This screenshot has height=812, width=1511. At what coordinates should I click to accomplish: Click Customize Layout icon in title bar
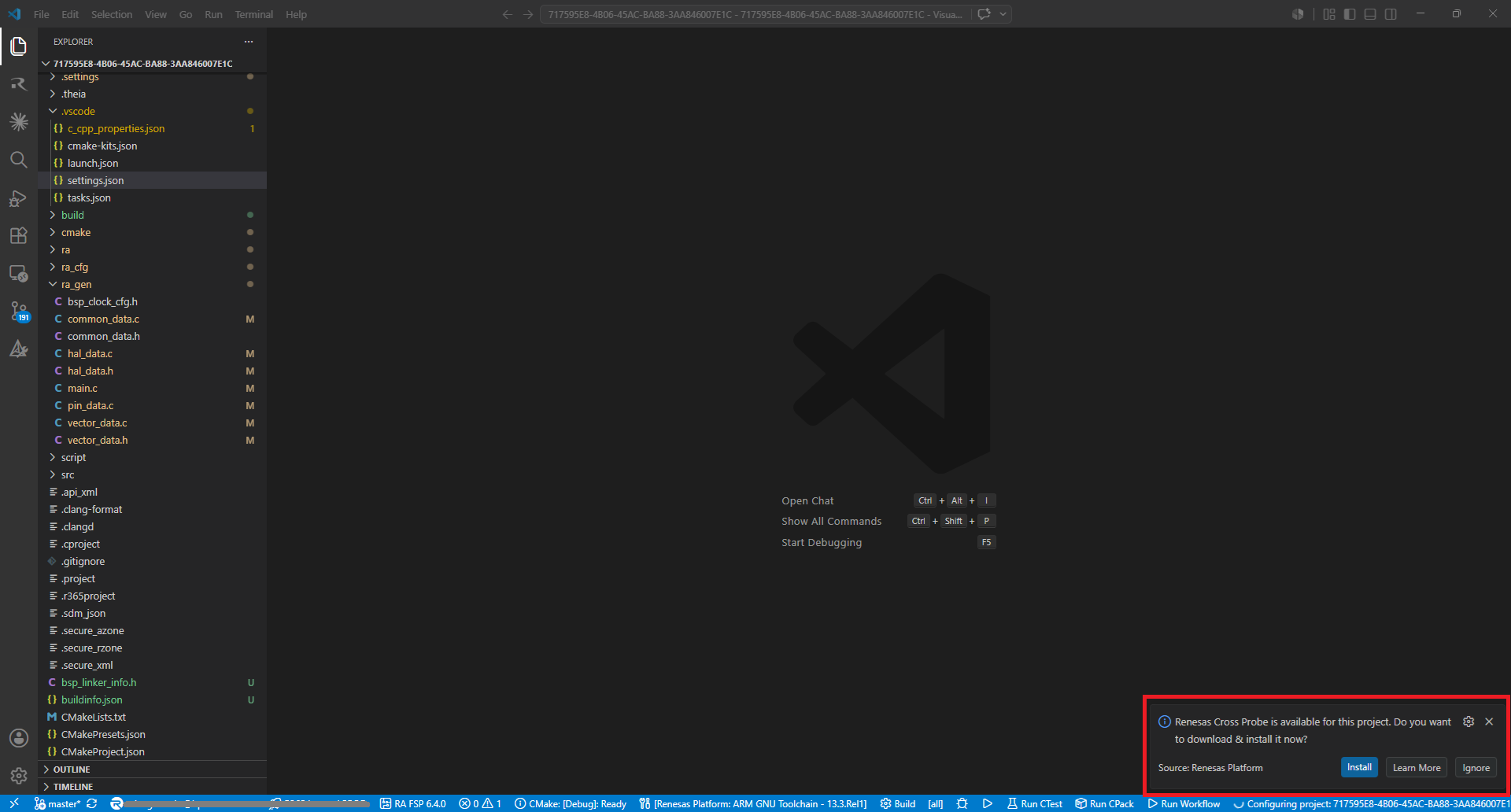pos(1329,14)
